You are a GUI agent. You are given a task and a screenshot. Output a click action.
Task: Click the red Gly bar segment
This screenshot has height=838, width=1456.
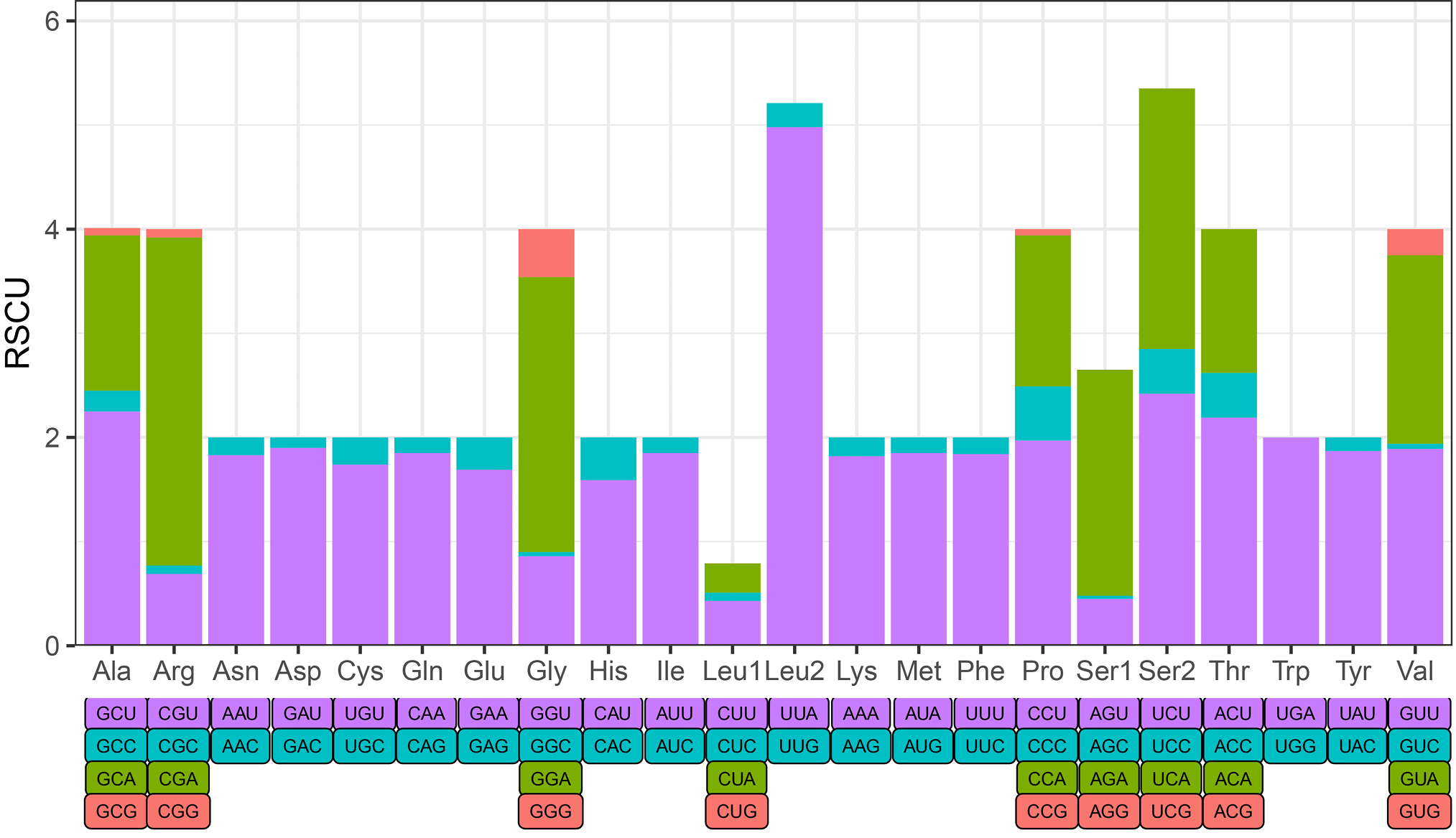pyautogui.click(x=547, y=253)
